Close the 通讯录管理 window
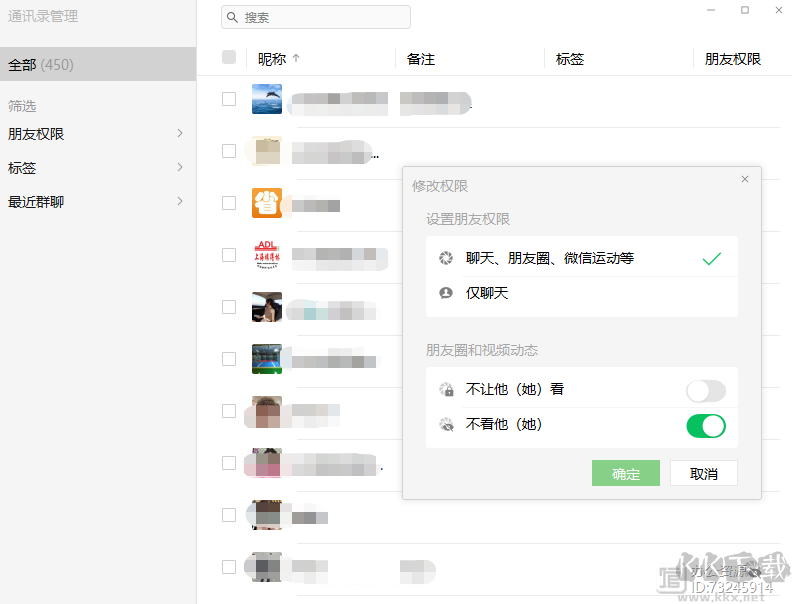The width and height of the screenshot is (792, 604). [779, 10]
